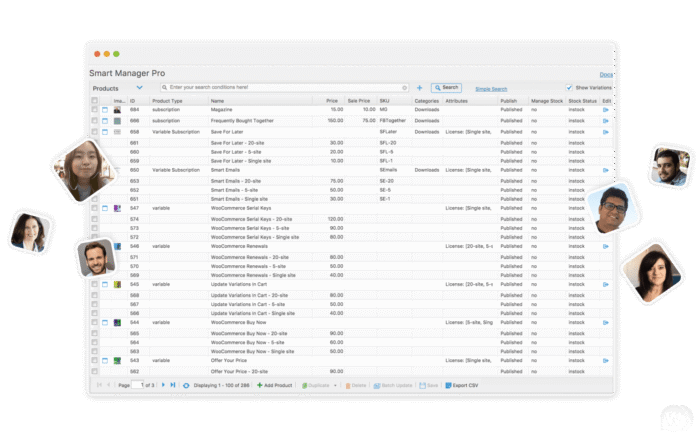
Task: Click the blue window icon in the Magazine row
Action: coord(105,110)
